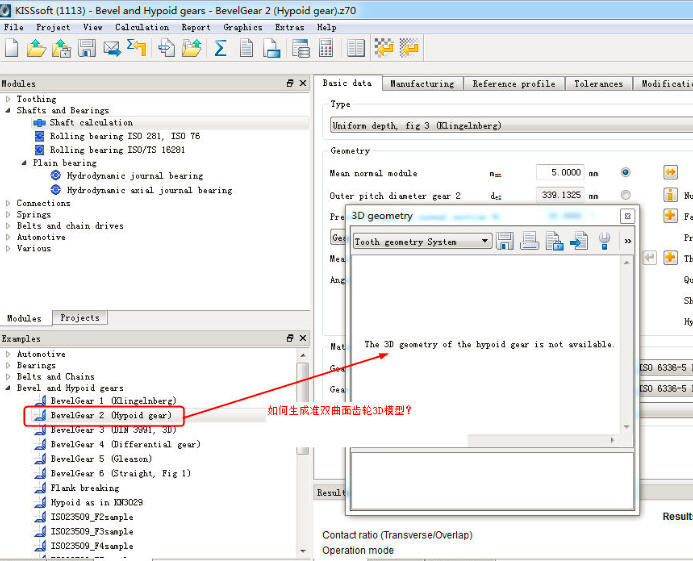Click the convert icon beside Mean normal module
Image resolution: width=693 pixels, height=561 pixels.
point(670,172)
